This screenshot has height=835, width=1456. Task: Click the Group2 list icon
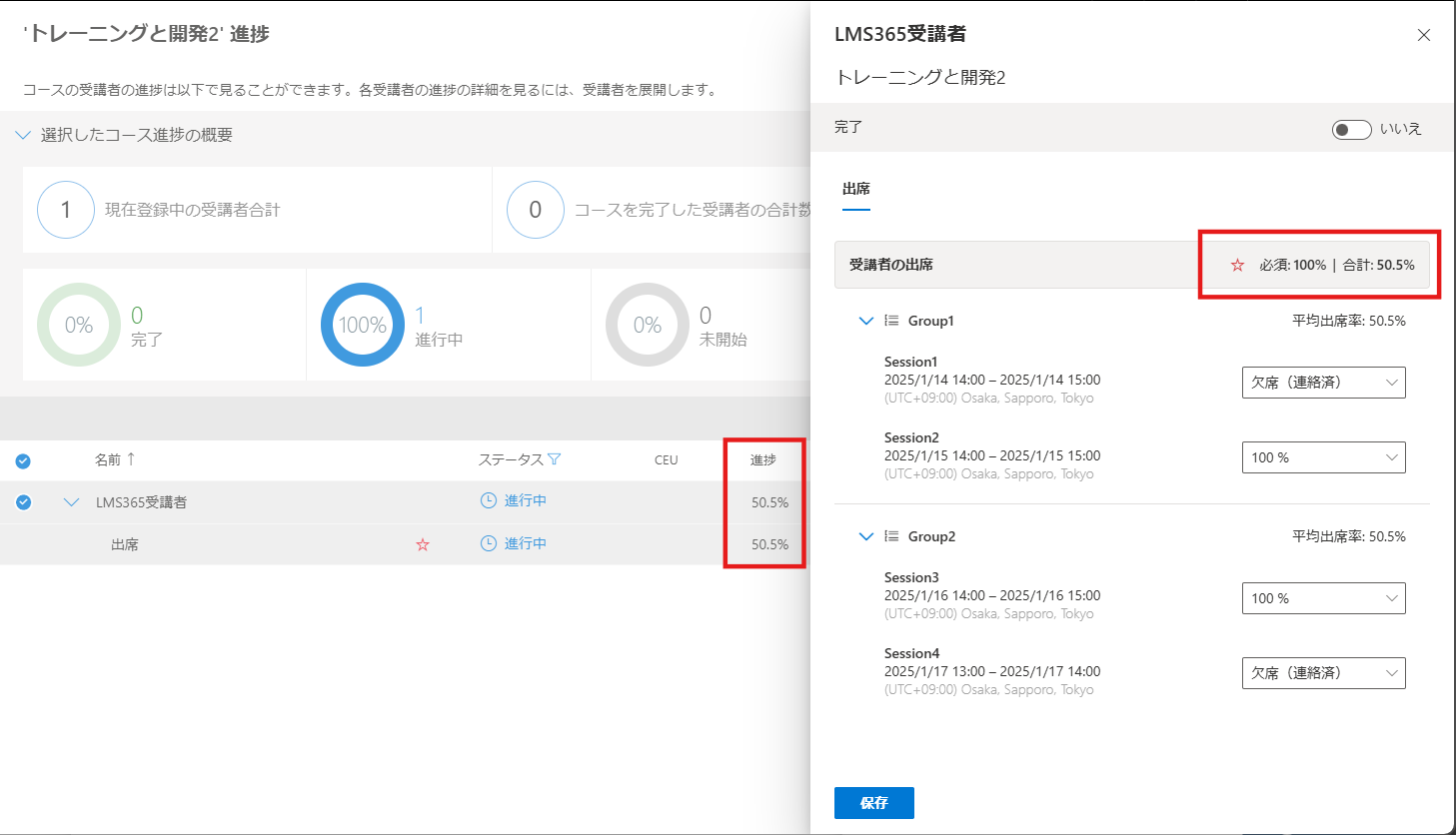892,536
